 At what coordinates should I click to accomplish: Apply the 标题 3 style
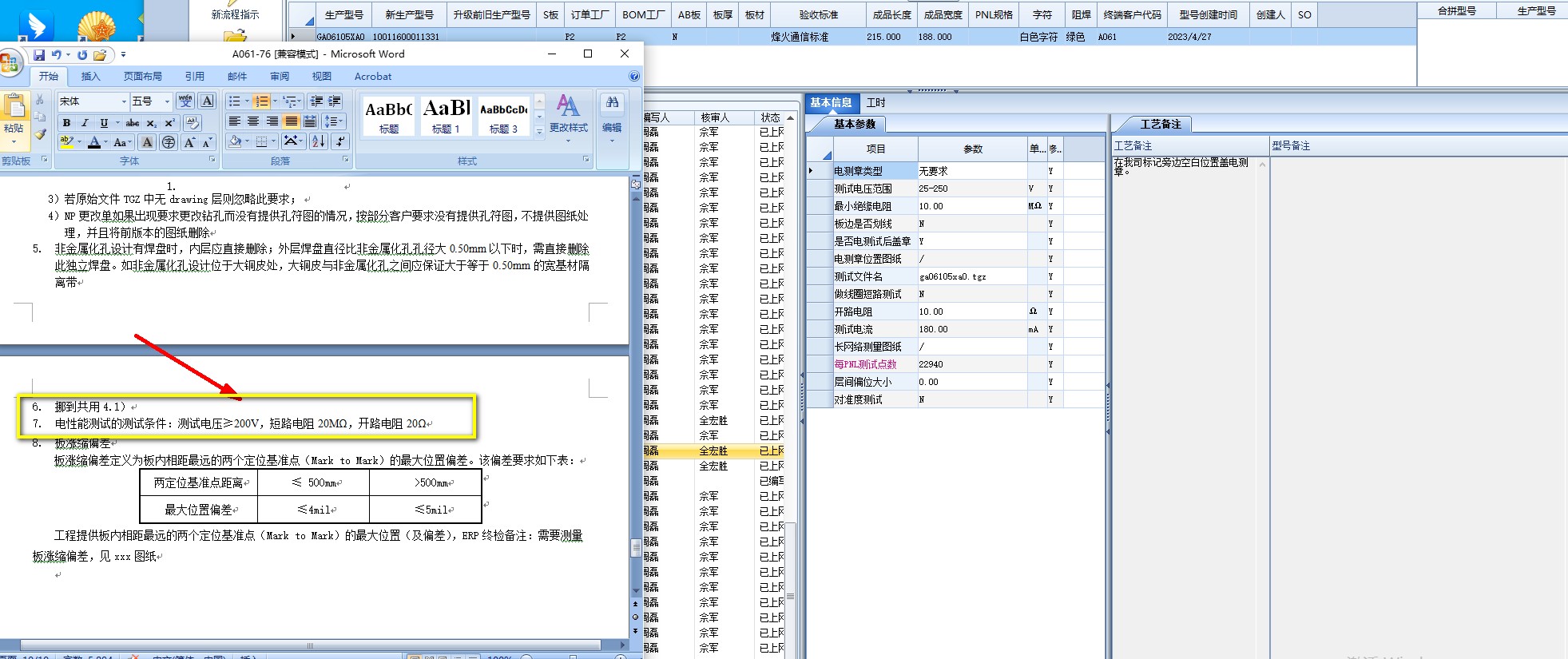pyautogui.click(x=503, y=116)
